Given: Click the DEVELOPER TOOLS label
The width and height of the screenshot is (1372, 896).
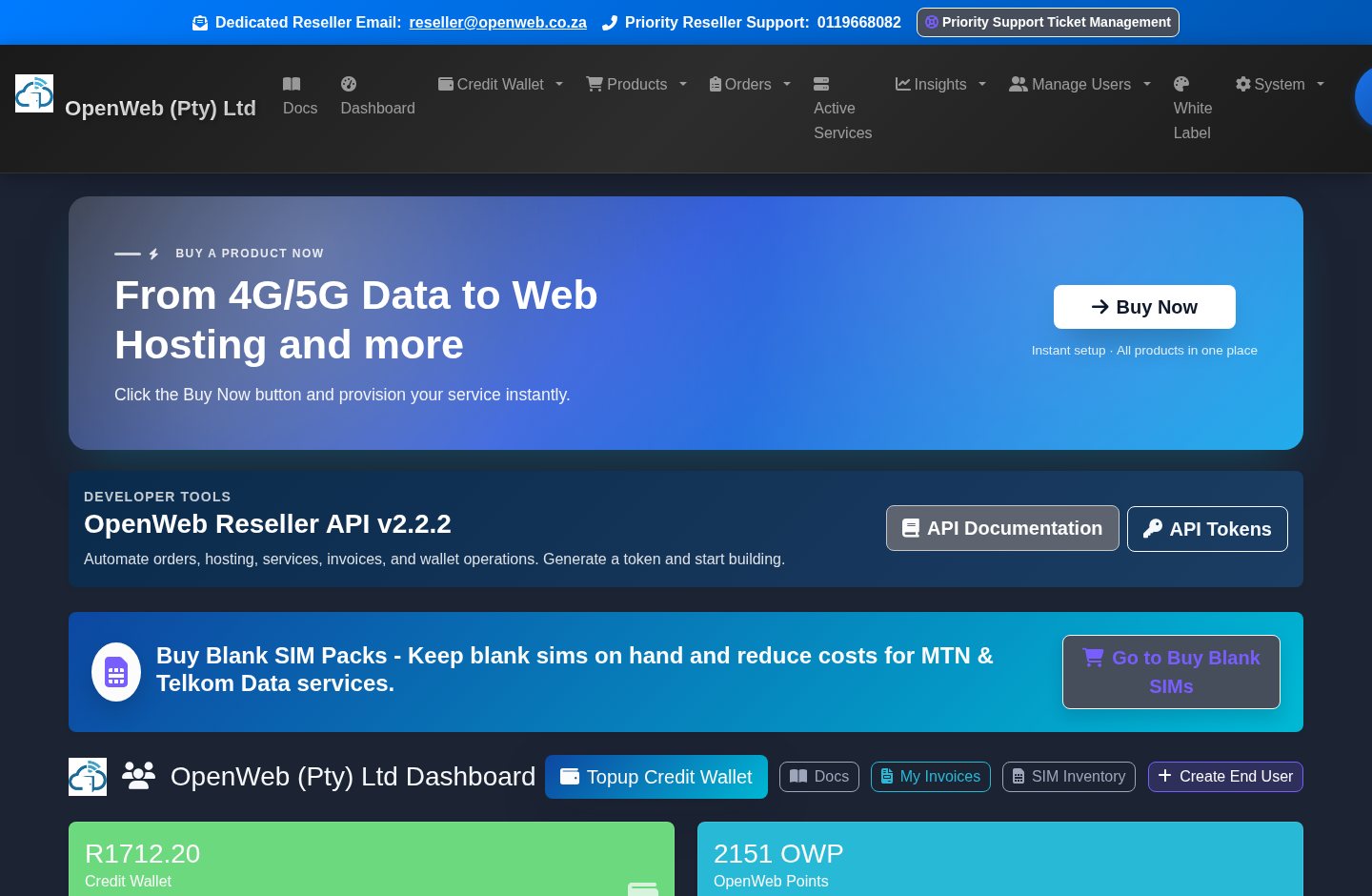Looking at the screenshot, I should coord(157,497).
